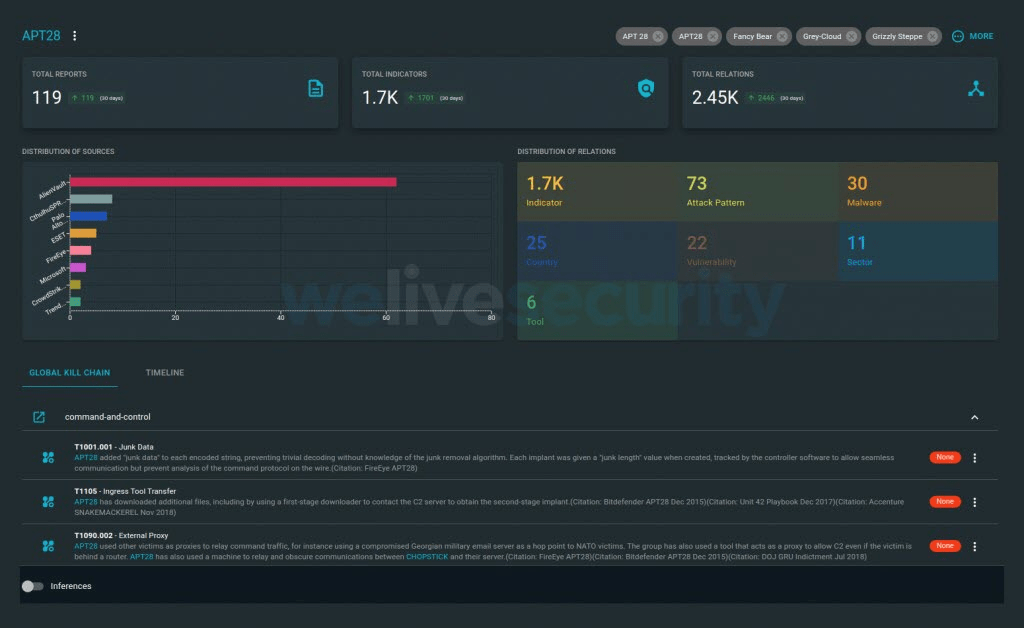1024x628 pixels.
Task: Collapse the command-and-control section
Action: [975, 417]
